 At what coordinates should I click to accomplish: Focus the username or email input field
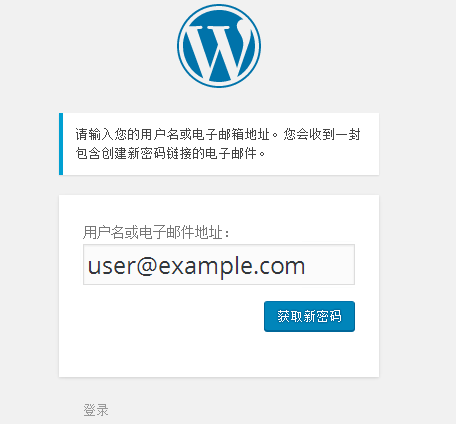tap(219, 265)
